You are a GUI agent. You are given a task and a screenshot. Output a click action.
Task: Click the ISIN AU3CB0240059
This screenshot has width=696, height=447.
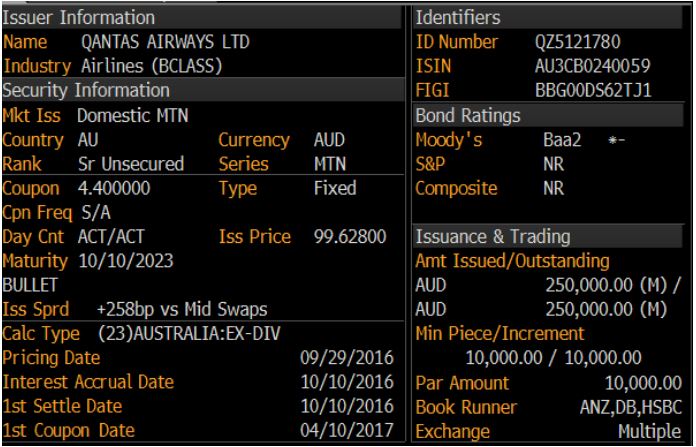coord(593,66)
